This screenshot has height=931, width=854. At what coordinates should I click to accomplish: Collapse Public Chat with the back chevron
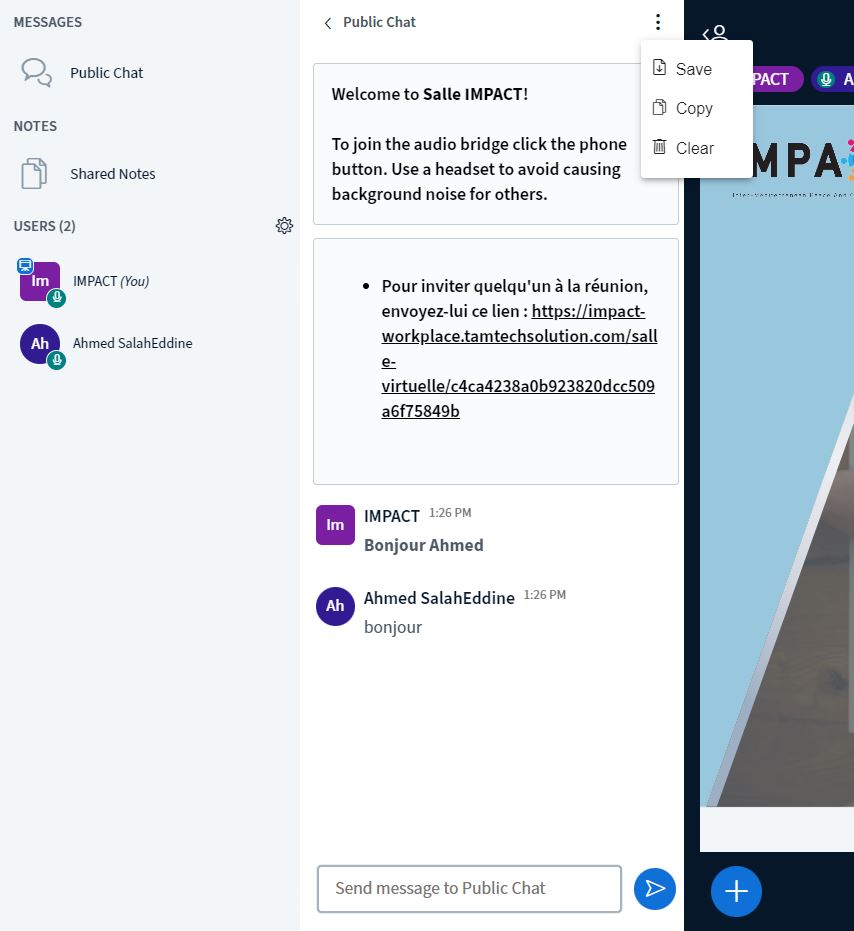[327, 23]
